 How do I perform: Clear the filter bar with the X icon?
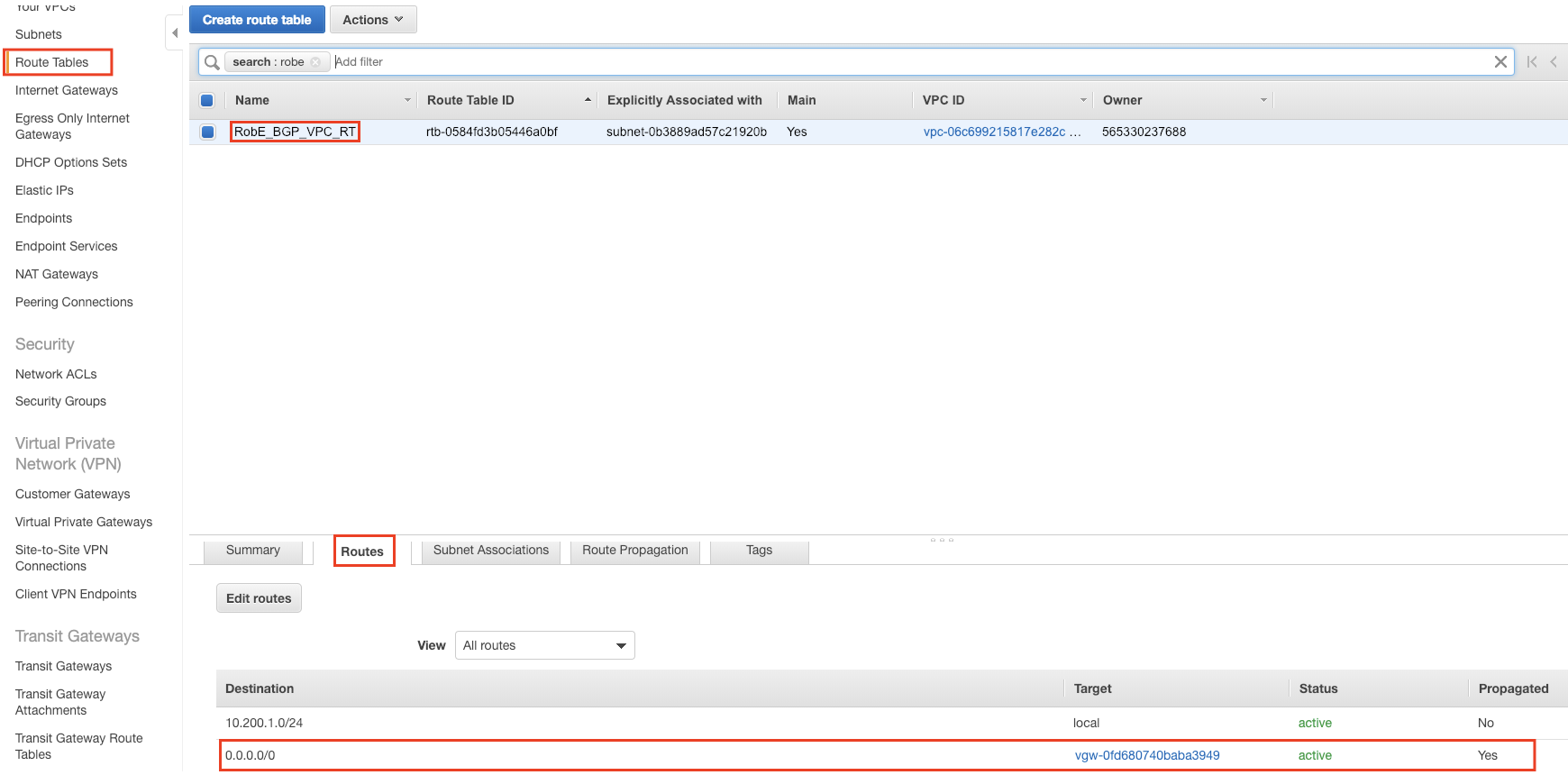[1500, 62]
